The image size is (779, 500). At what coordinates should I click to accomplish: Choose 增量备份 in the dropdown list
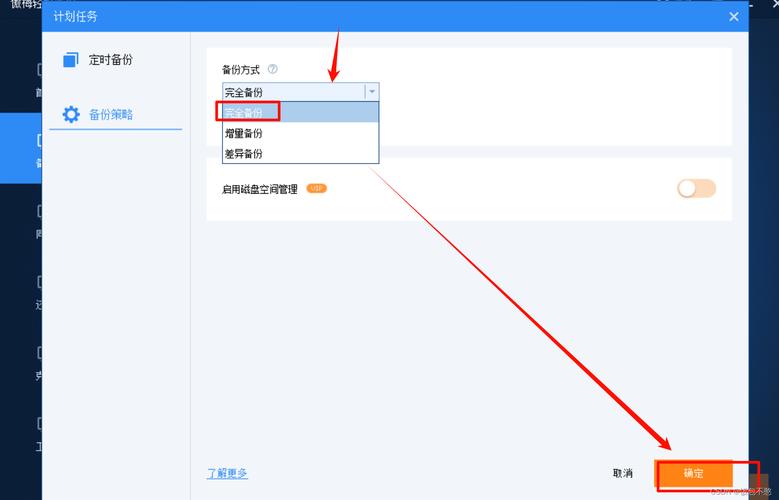(x=301, y=133)
